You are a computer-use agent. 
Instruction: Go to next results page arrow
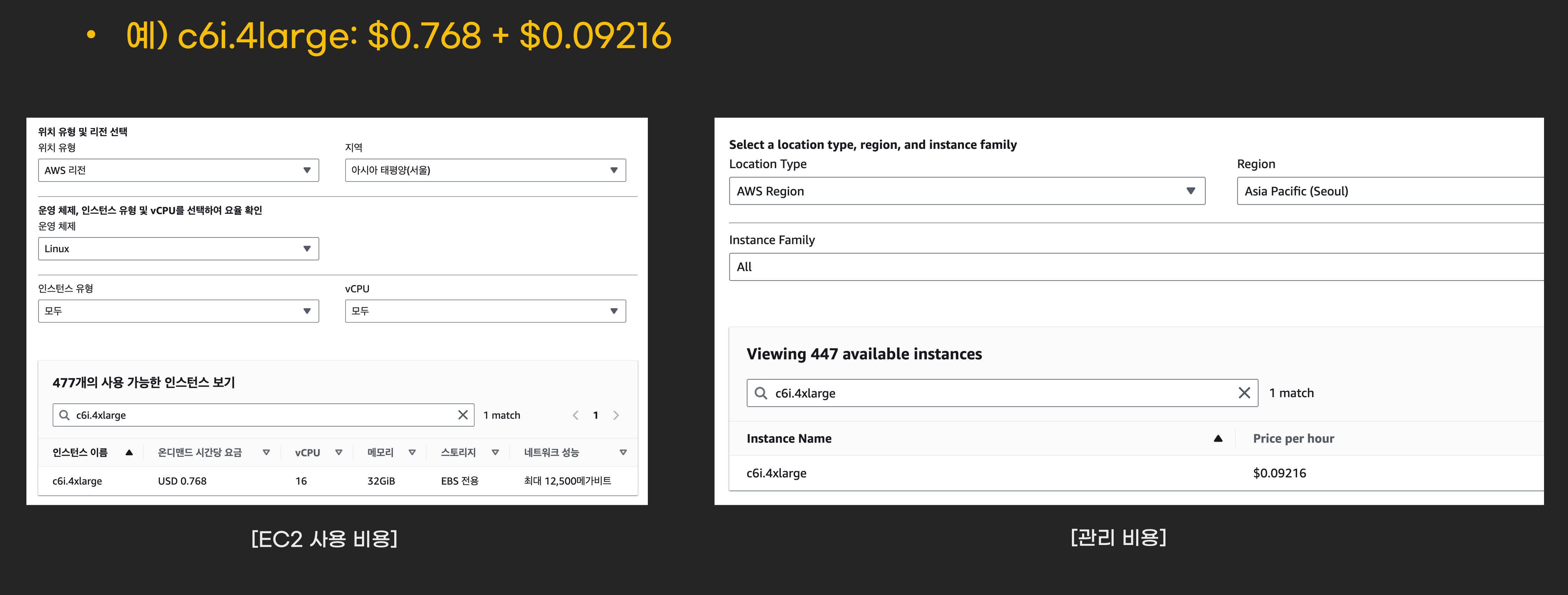tap(616, 415)
